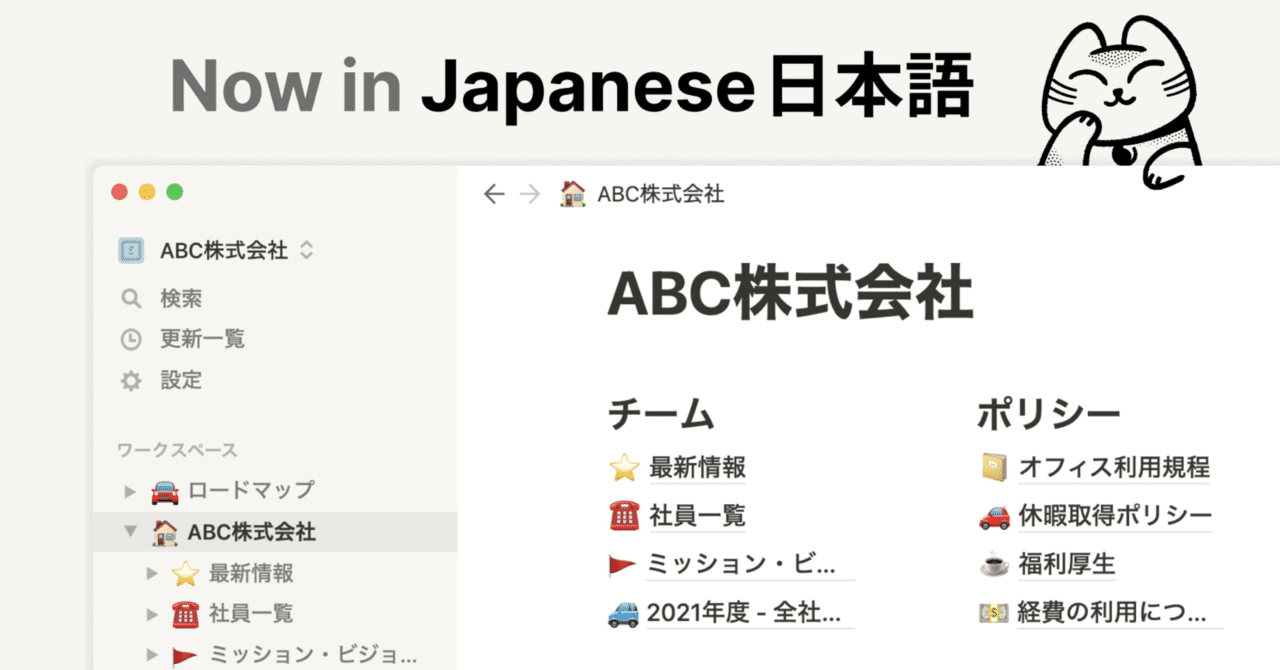
Task: Select ABC株式会社 in the breadcrumb bar
Action: 661,194
